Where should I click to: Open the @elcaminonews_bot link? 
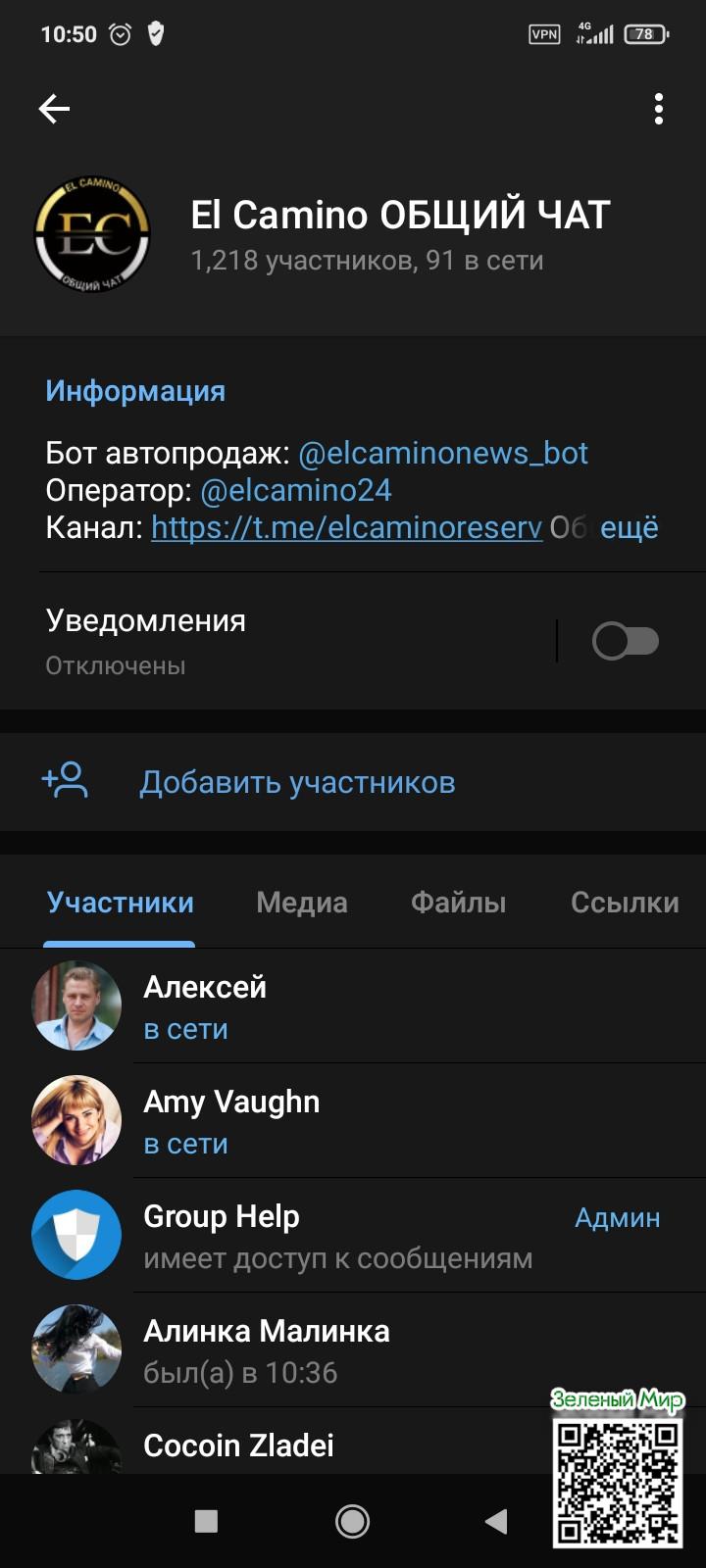coord(442,453)
